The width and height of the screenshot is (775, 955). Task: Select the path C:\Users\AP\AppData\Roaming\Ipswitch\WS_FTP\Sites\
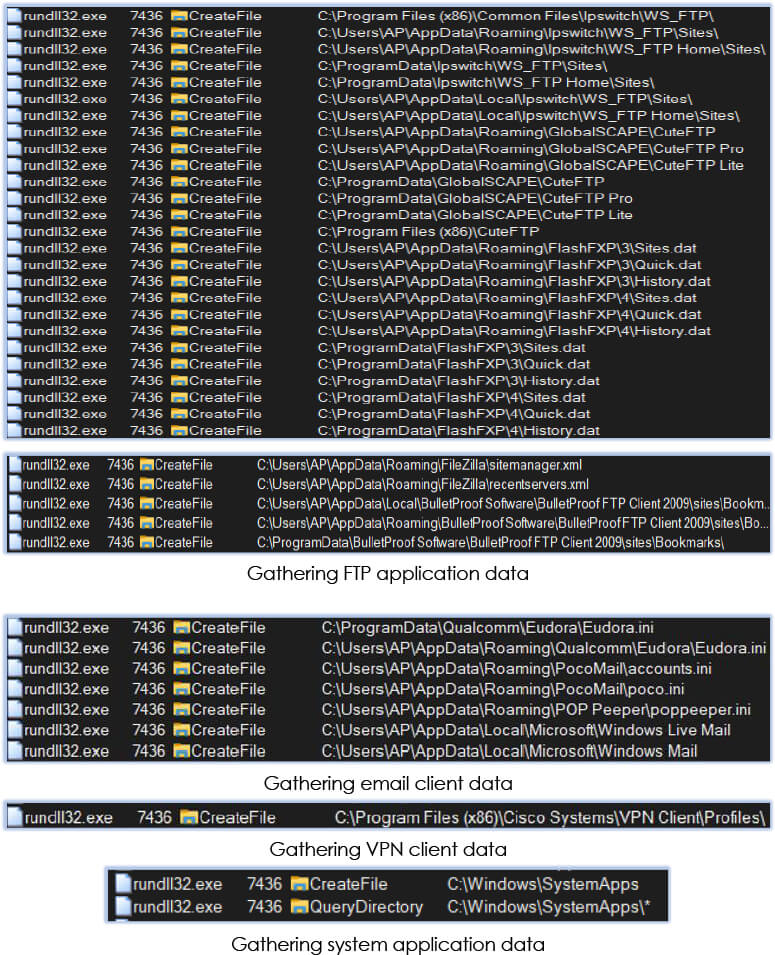518,33
